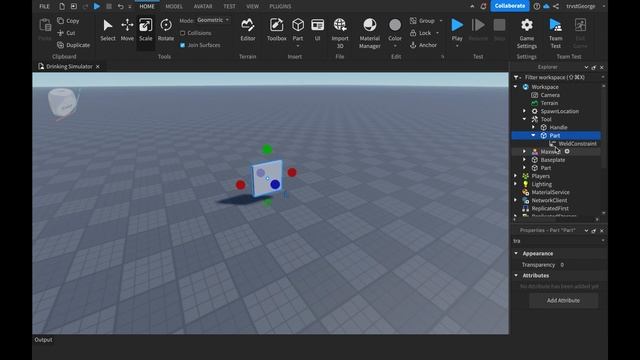Lock the selected part

(x=420, y=33)
